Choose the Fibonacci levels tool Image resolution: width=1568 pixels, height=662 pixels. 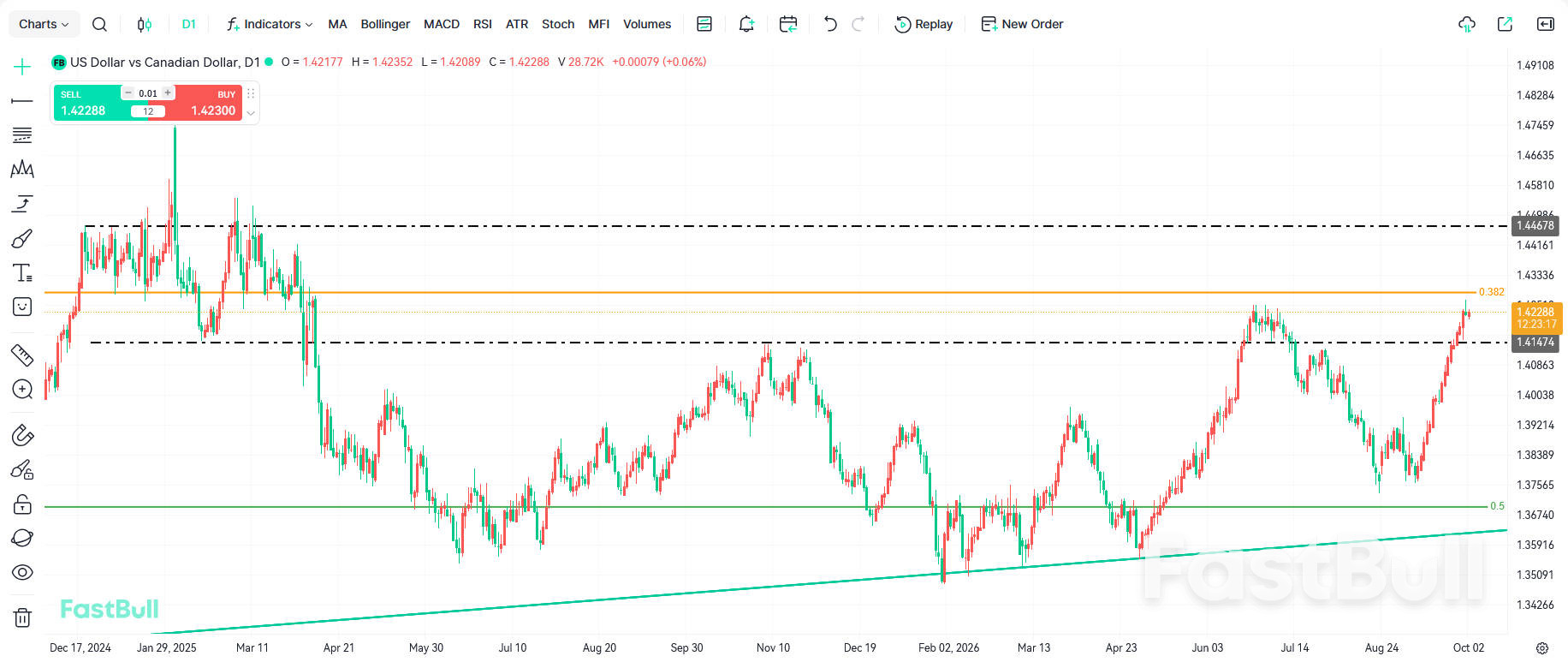[x=22, y=135]
